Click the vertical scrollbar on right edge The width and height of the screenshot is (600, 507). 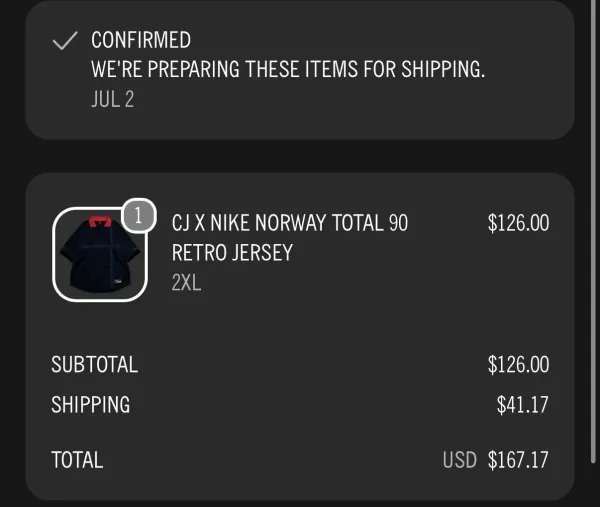pyautogui.click(x=593, y=231)
